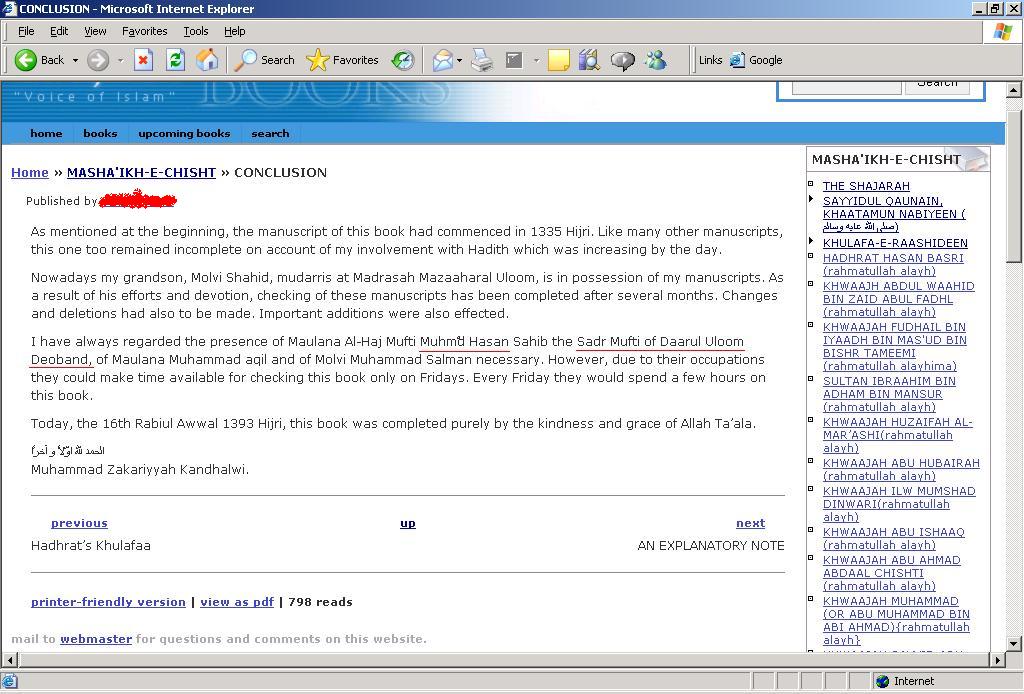Open HADHRAT HASAN BASRI sidebar link
This screenshot has width=1024, height=694.
(893, 264)
